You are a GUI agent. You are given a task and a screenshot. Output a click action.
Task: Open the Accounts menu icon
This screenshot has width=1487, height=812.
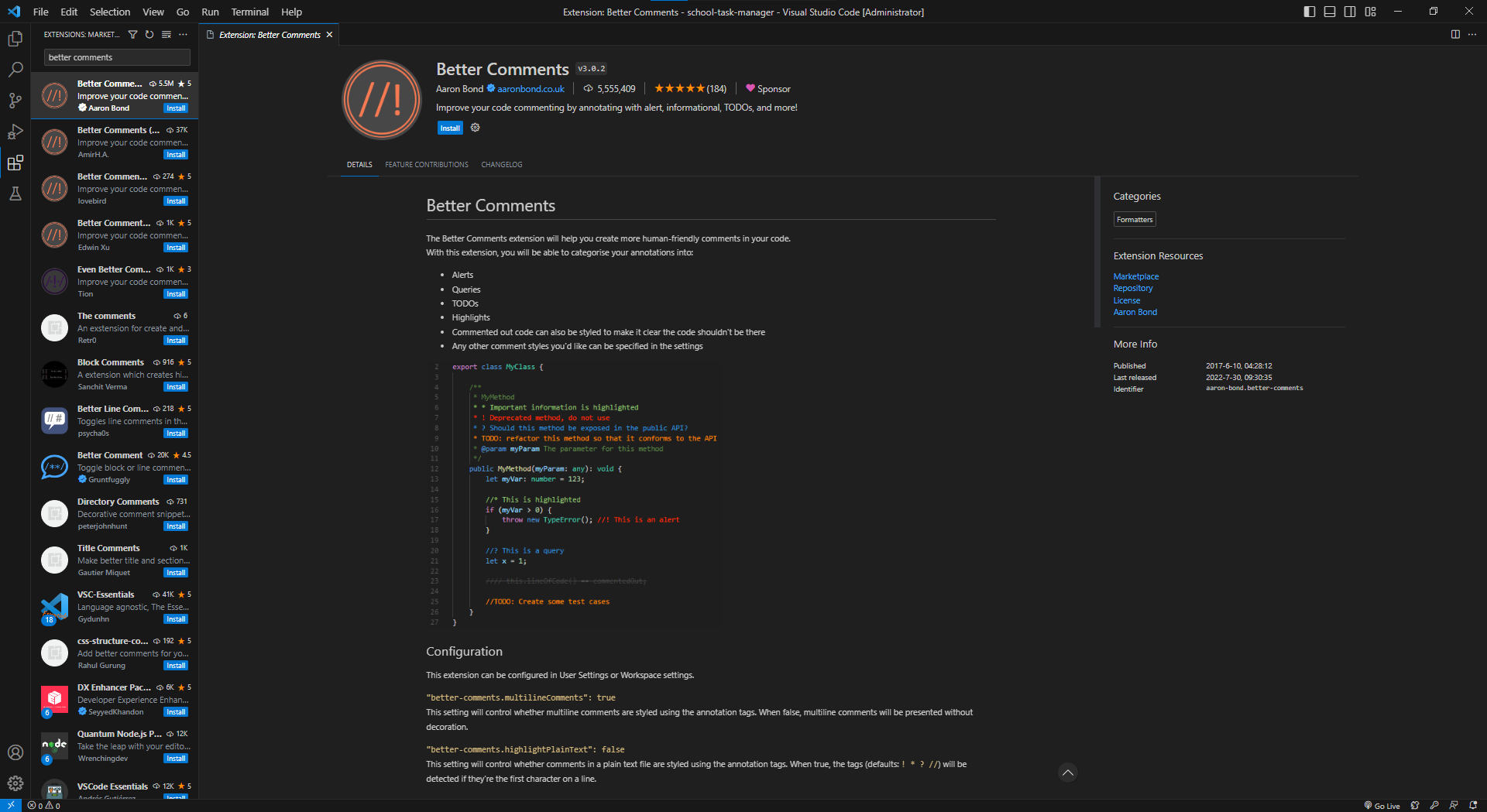pos(15,752)
